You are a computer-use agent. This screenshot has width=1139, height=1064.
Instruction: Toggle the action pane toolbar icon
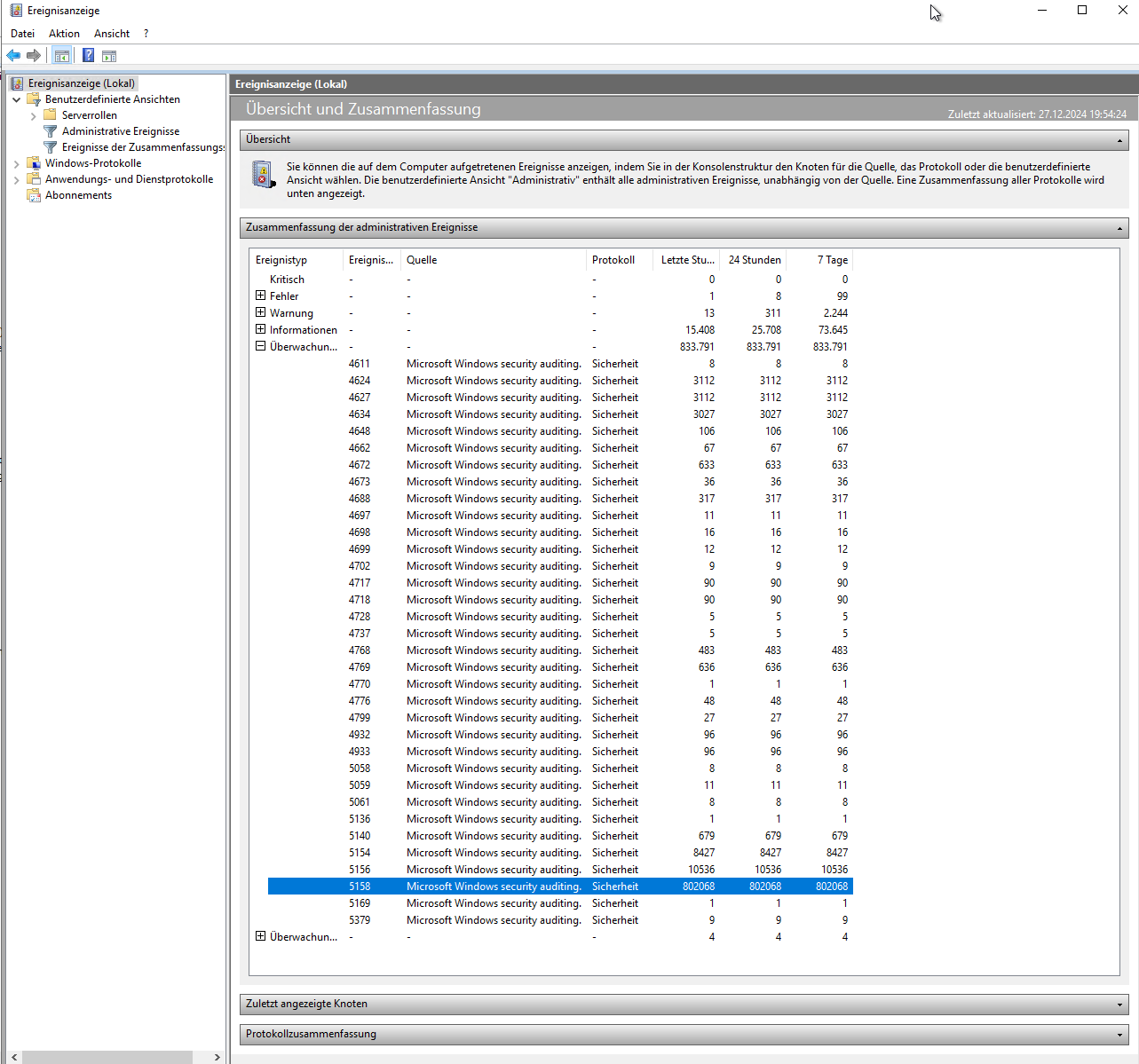point(109,56)
